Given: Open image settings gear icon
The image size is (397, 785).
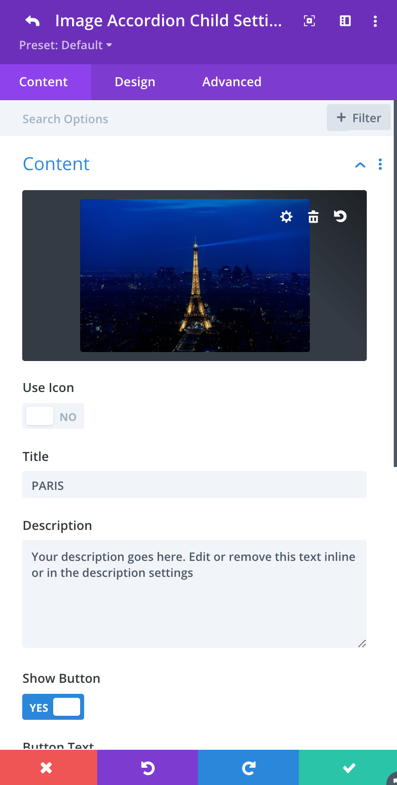Looking at the screenshot, I should coord(286,217).
